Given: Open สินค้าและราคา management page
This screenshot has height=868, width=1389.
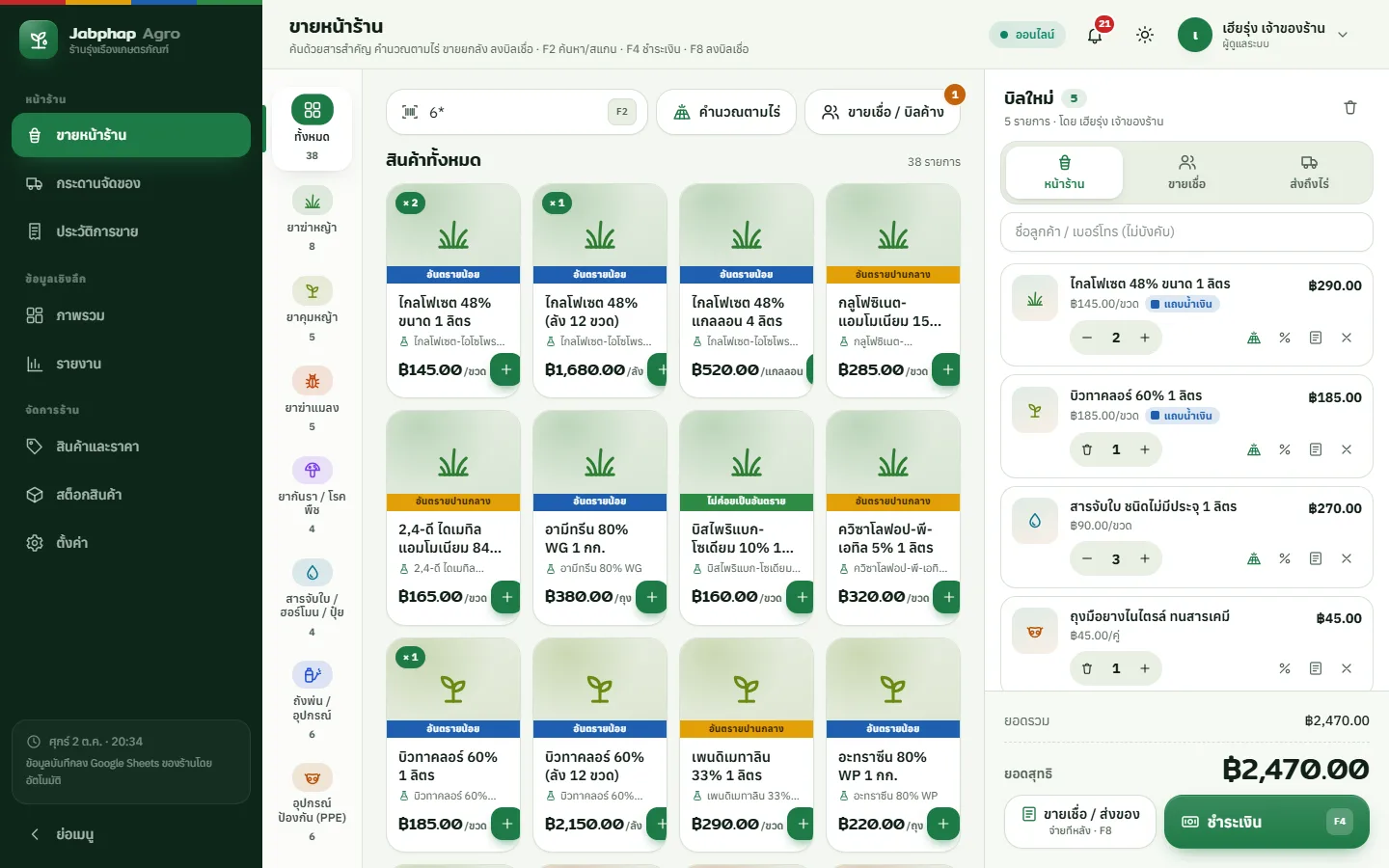Looking at the screenshot, I should (x=131, y=447).
